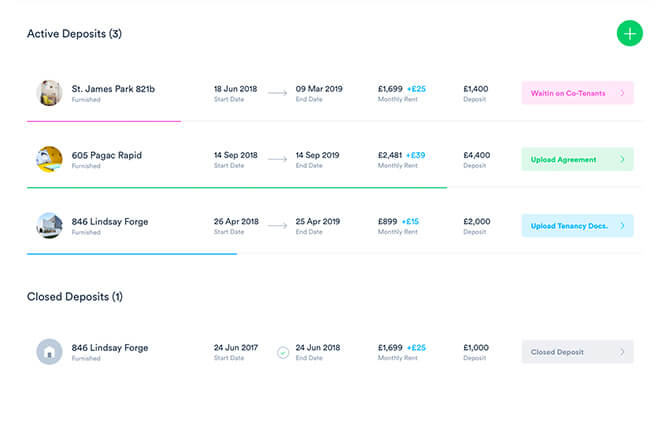The height and width of the screenshot is (430, 670).
Task: Expand chevron on Upload Agreement
Action: [622, 159]
